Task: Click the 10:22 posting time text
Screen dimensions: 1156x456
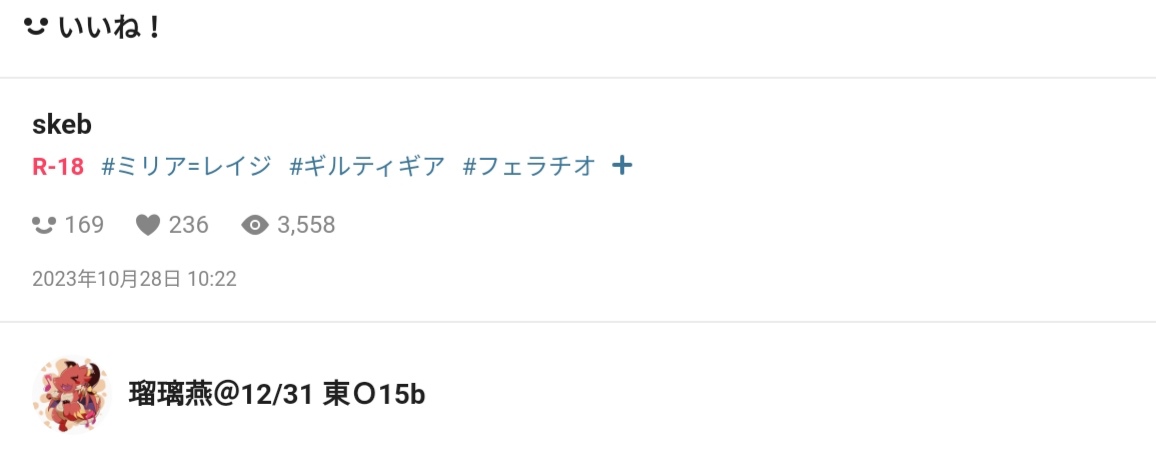Action: [212, 279]
